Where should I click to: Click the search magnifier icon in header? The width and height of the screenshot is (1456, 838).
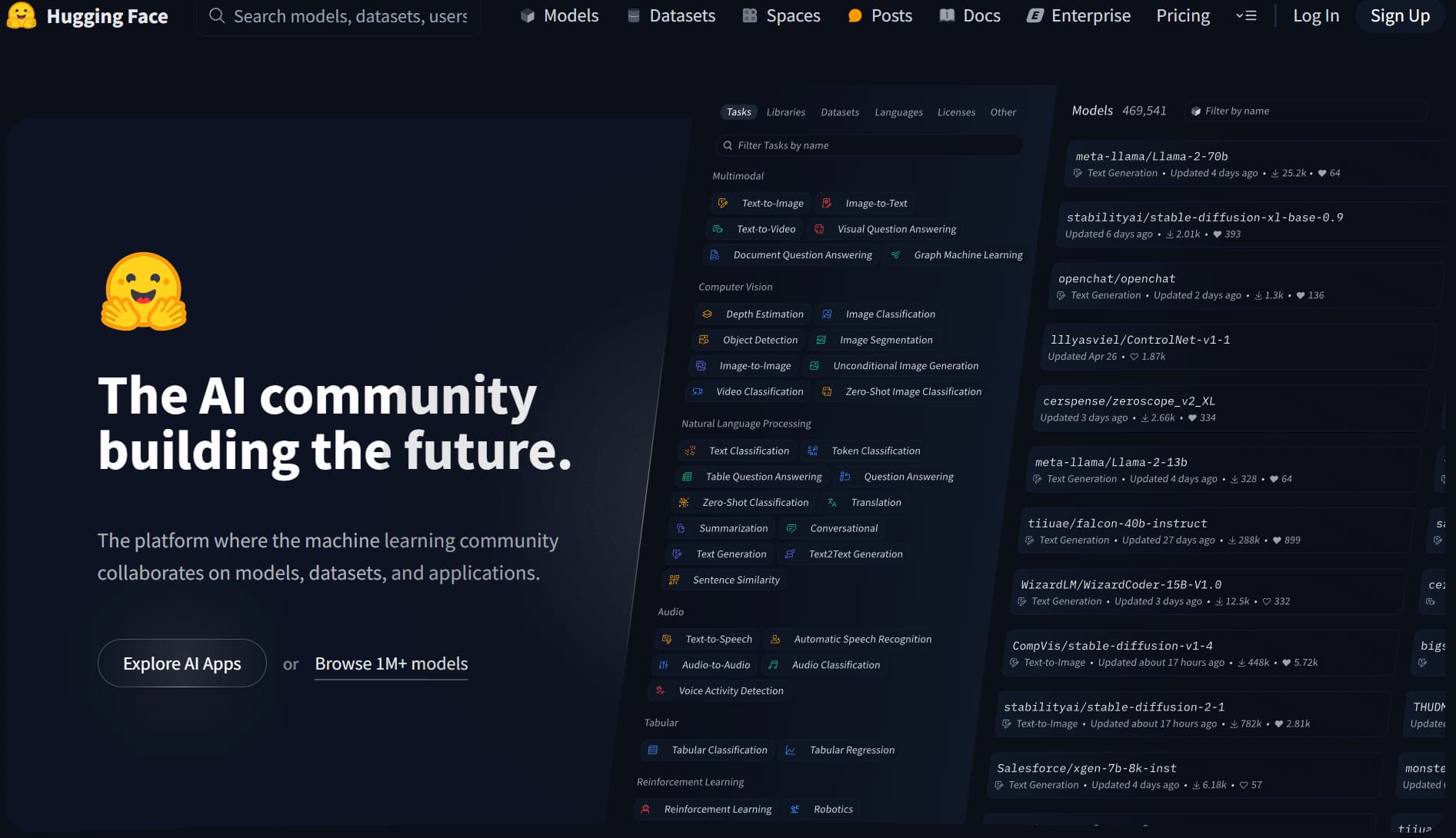(217, 15)
